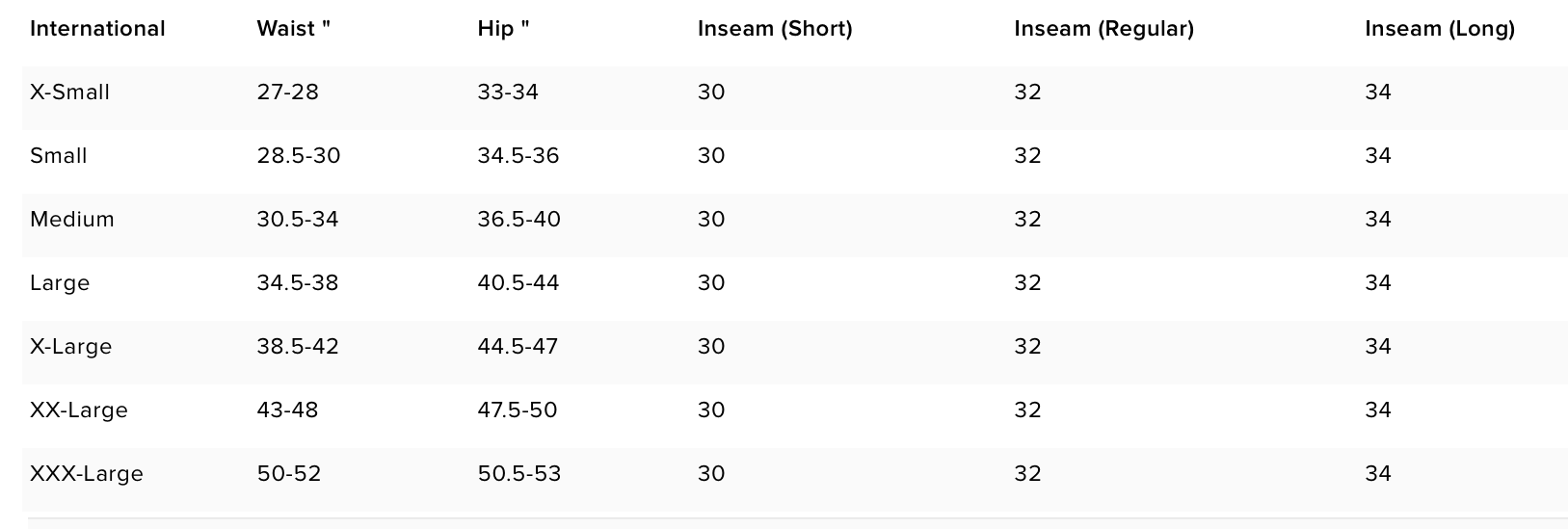1568x529 pixels.
Task: Click the International column header
Action: point(97,29)
